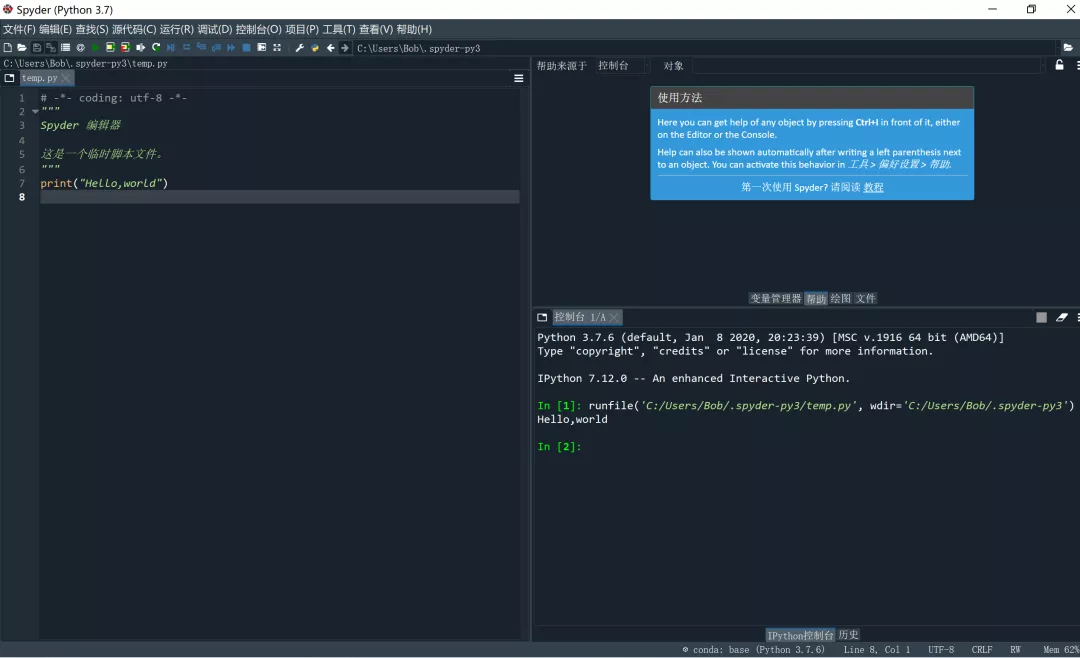The width and height of the screenshot is (1080, 658).
Task: Open the Python path manager icon
Action: click(314, 48)
